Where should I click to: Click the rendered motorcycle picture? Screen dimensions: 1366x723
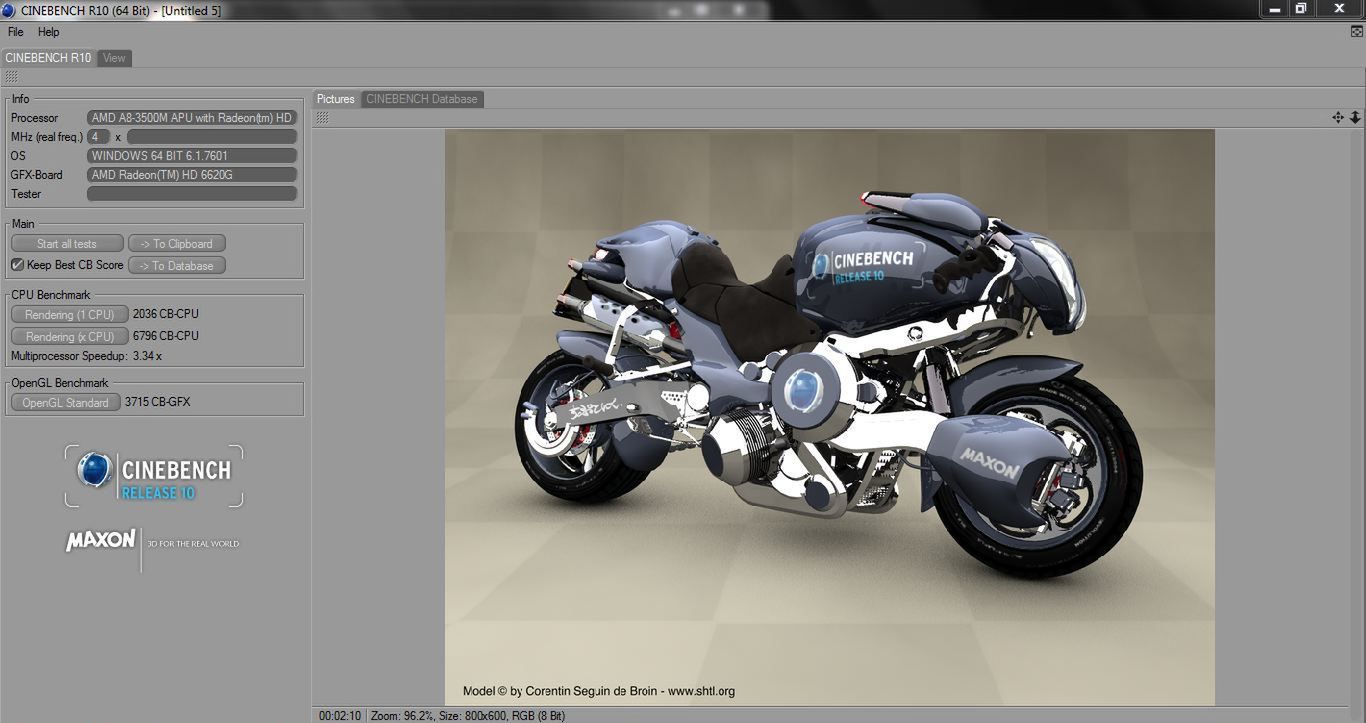click(x=830, y=417)
